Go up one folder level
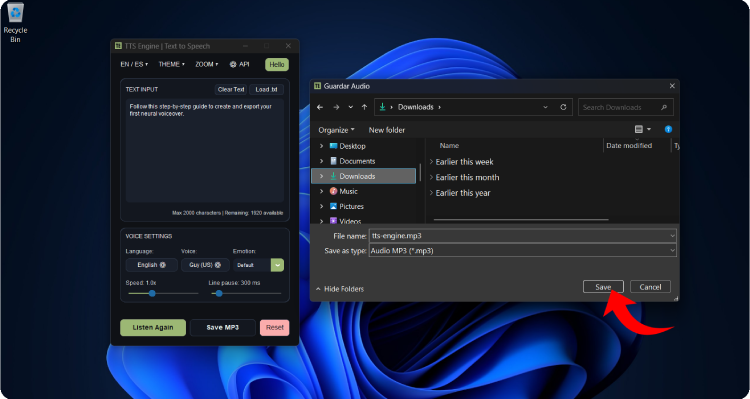 pyautogui.click(x=364, y=107)
